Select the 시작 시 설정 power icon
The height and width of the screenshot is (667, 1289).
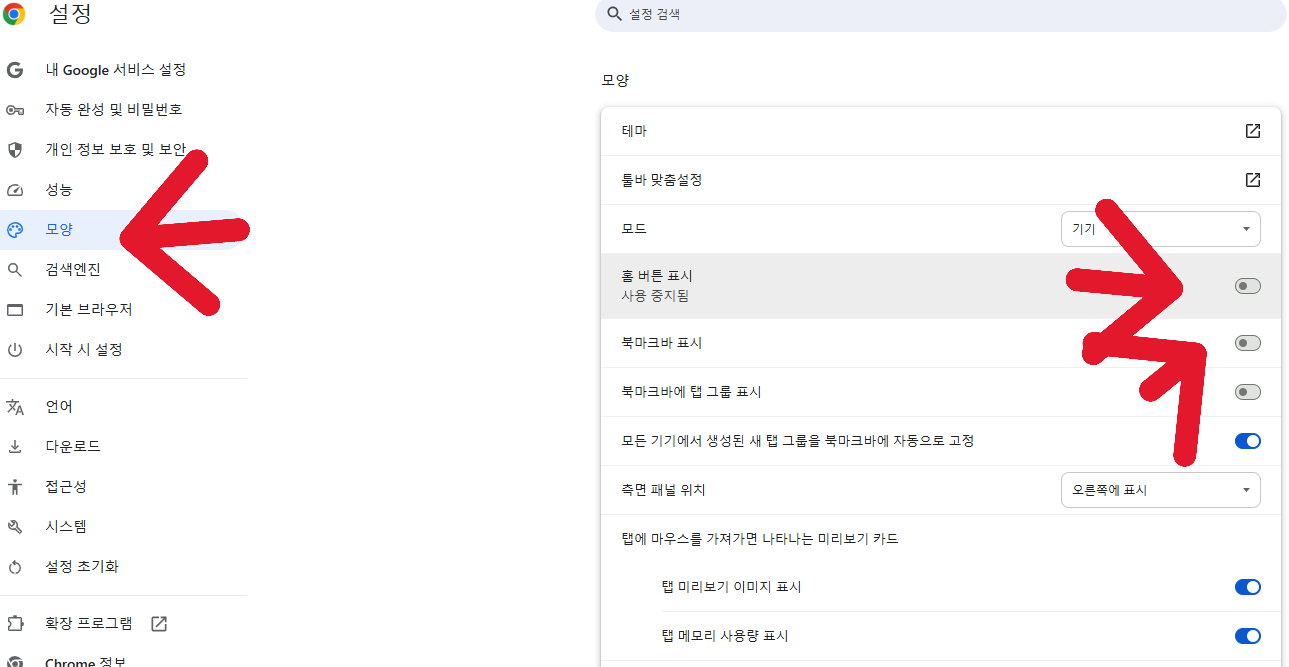pyautogui.click(x=15, y=349)
